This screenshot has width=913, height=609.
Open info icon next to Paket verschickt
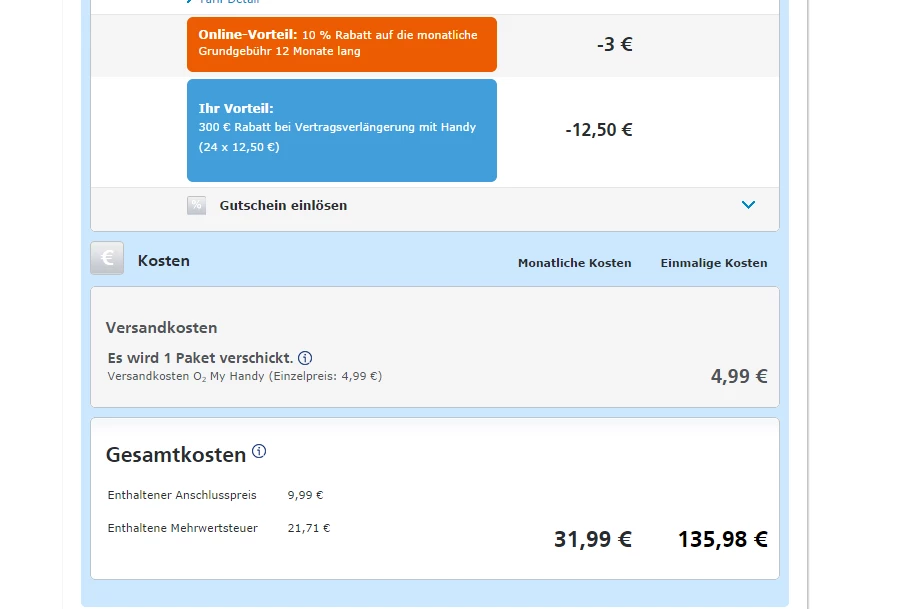[x=306, y=358]
